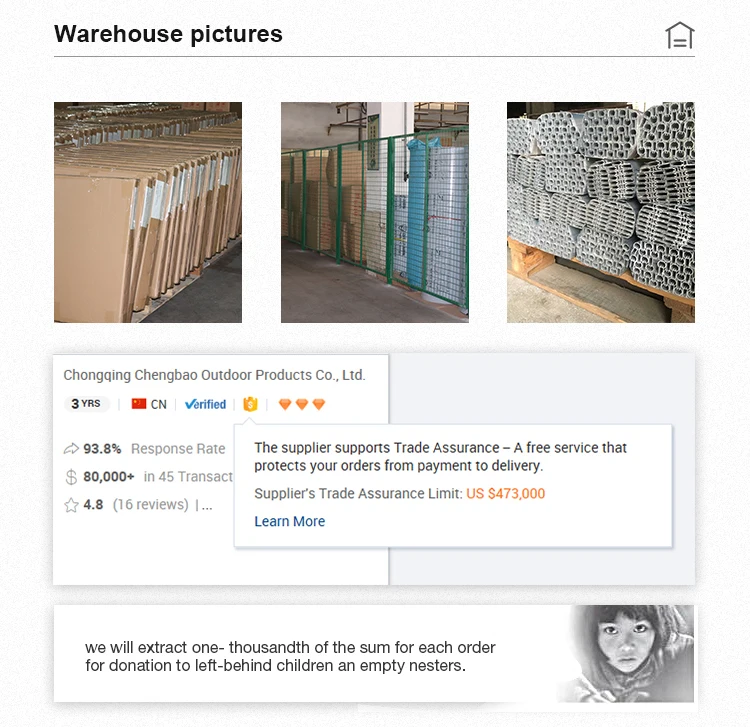
Task: Click the middle orange diamond icon
Action: 302,404
